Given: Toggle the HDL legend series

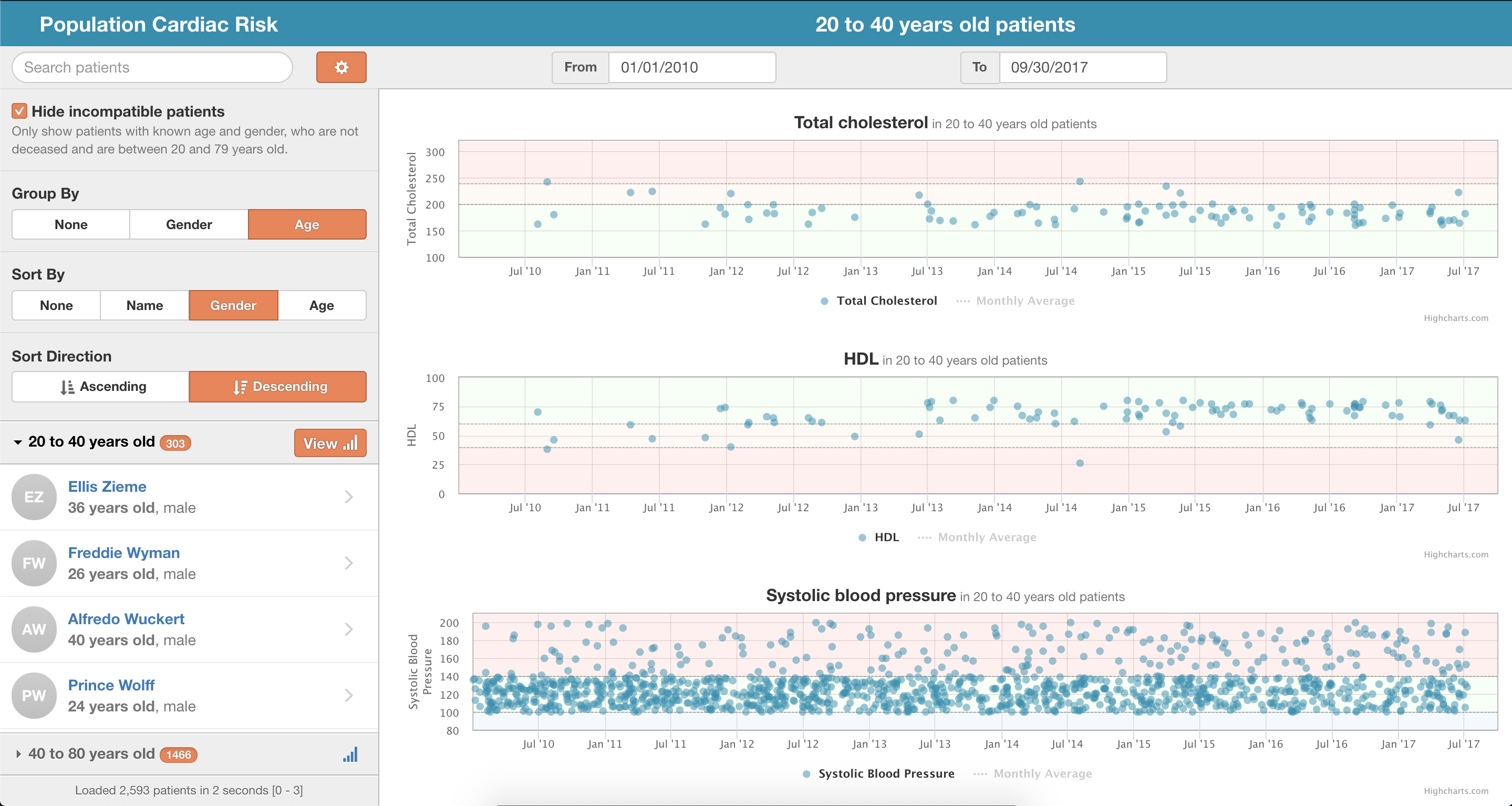Looking at the screenshot, I should click(x=878, y=537).
